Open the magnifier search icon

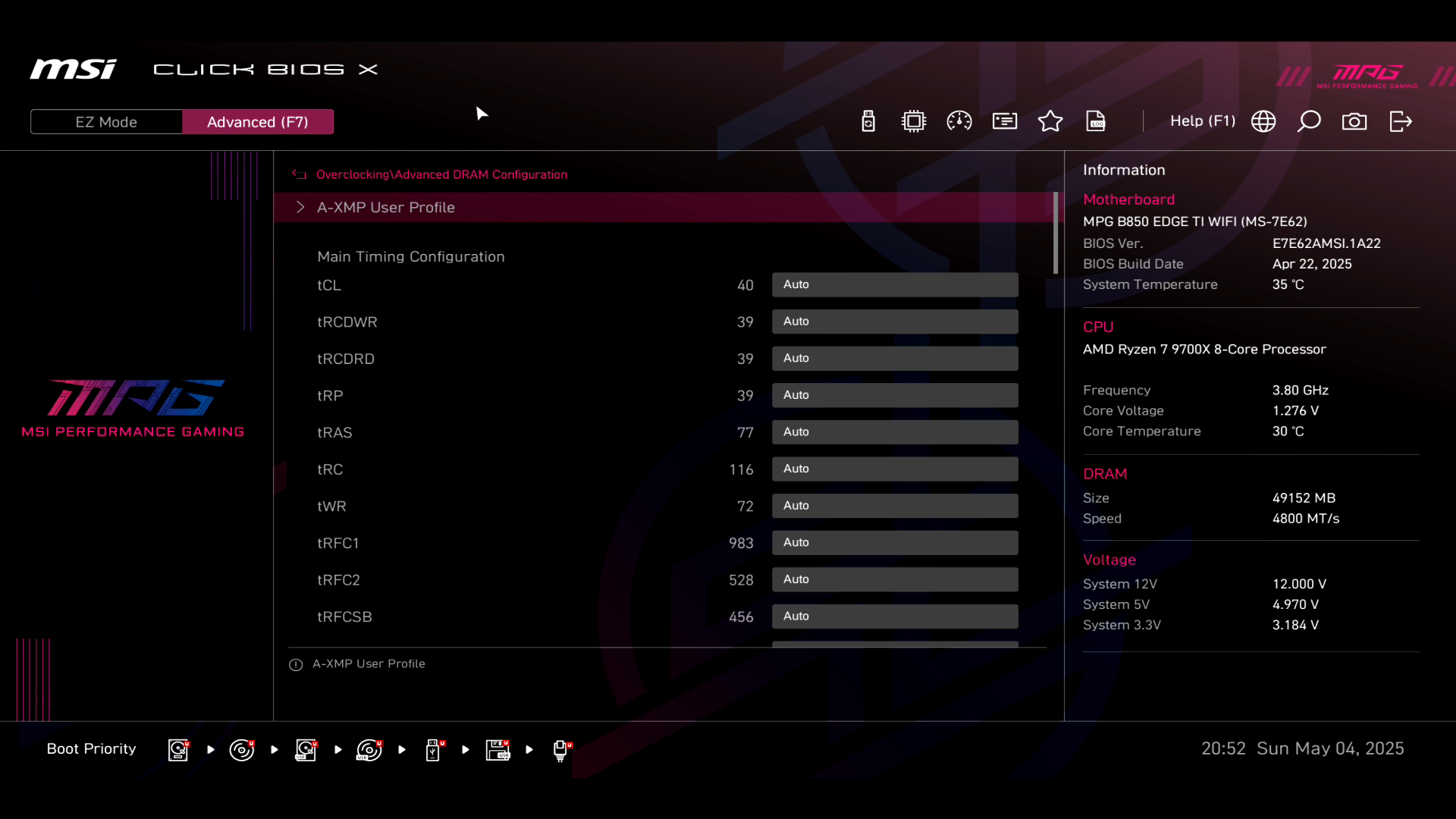pyautogui.click(x=1309, y=121)
